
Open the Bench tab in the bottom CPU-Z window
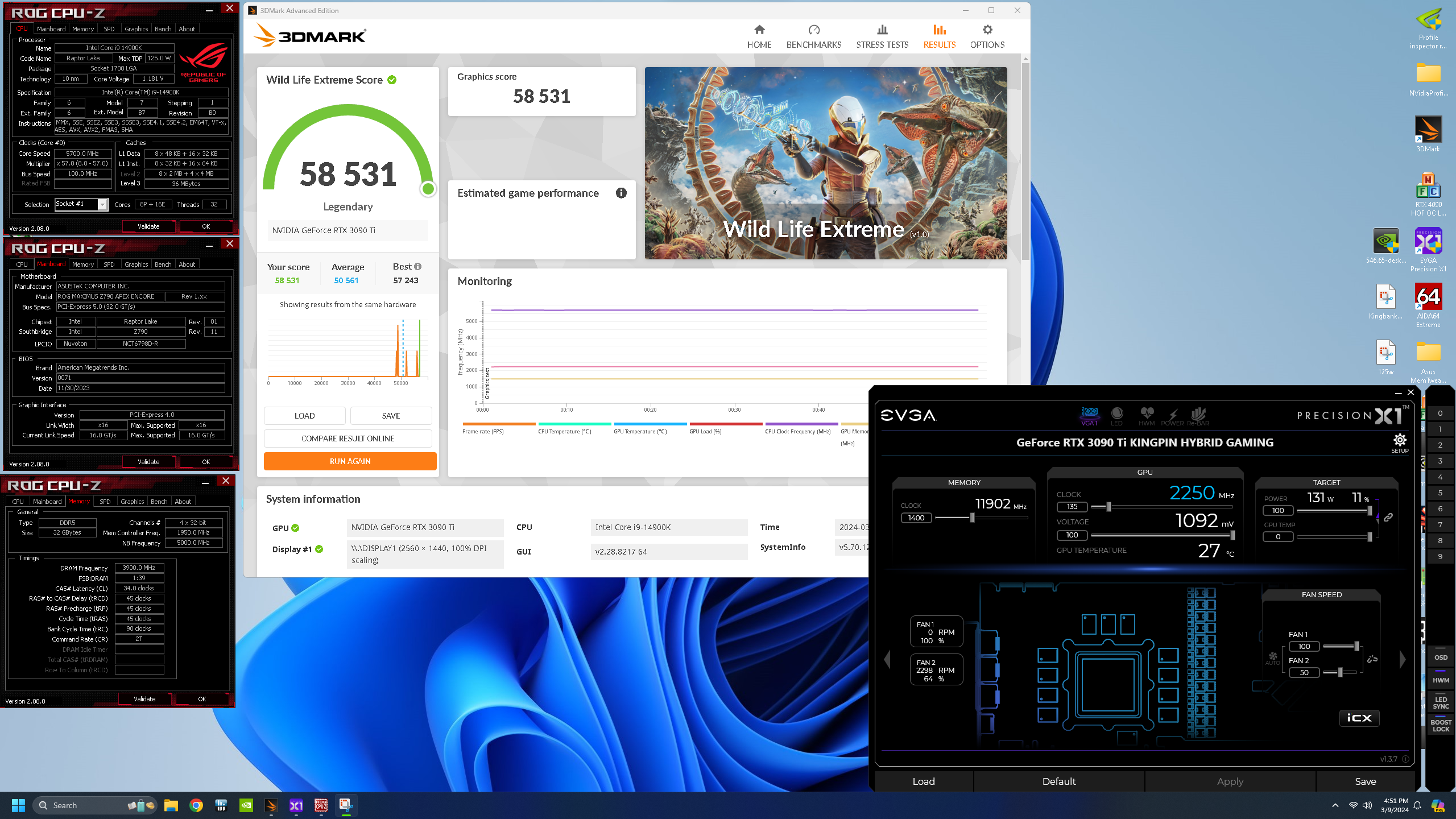pos(159,502)
